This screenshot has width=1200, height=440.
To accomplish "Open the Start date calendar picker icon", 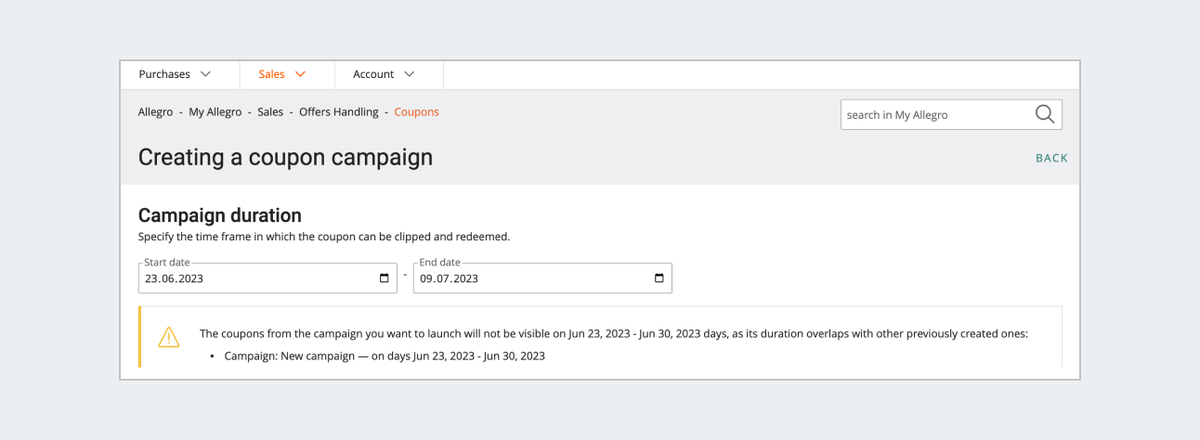I will click(x=385, y=278).
